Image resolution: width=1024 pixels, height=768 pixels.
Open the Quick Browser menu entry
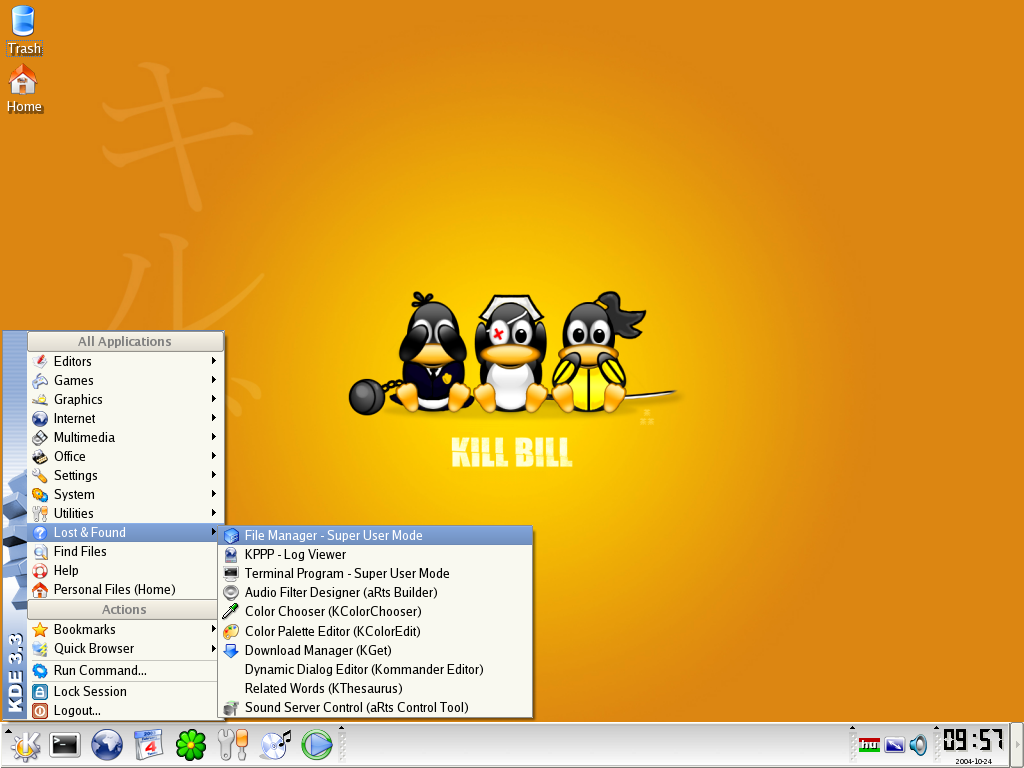click(x=123, y=648)
